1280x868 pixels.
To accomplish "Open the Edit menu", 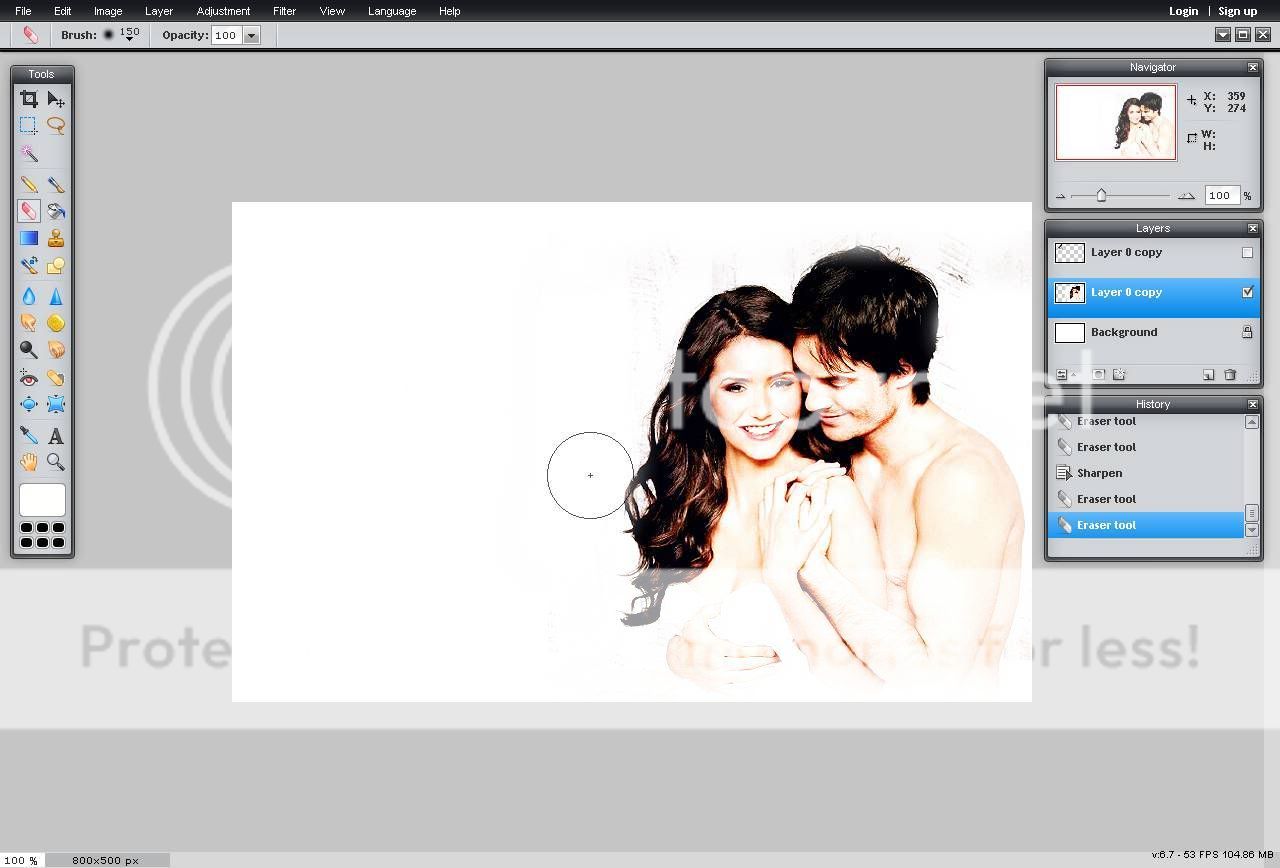I will pos(63,11).
